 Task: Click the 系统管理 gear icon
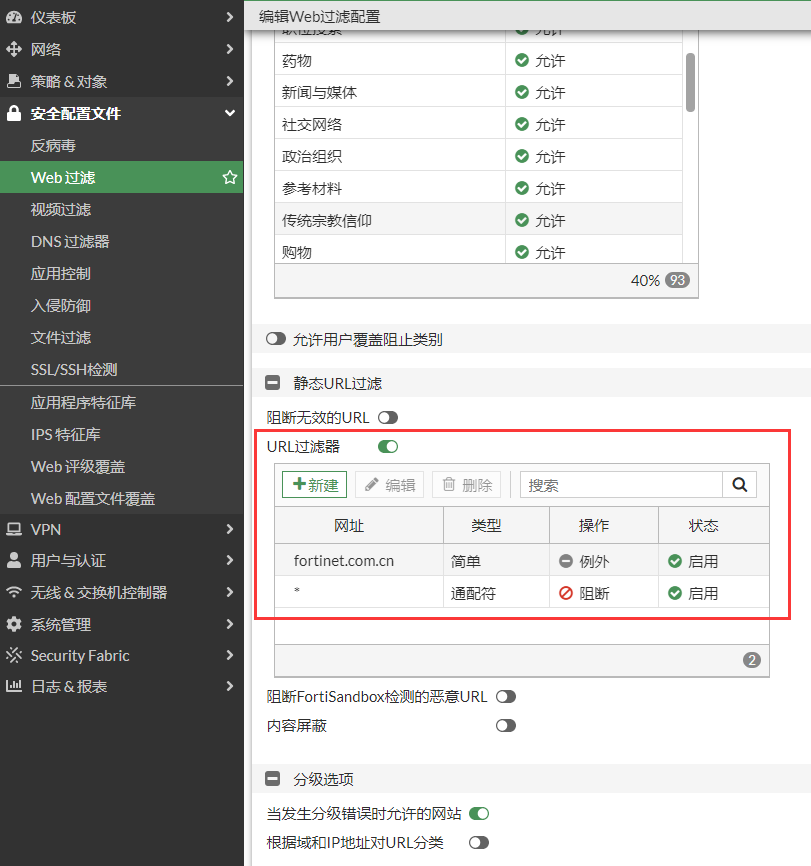[x=14, y=624]
